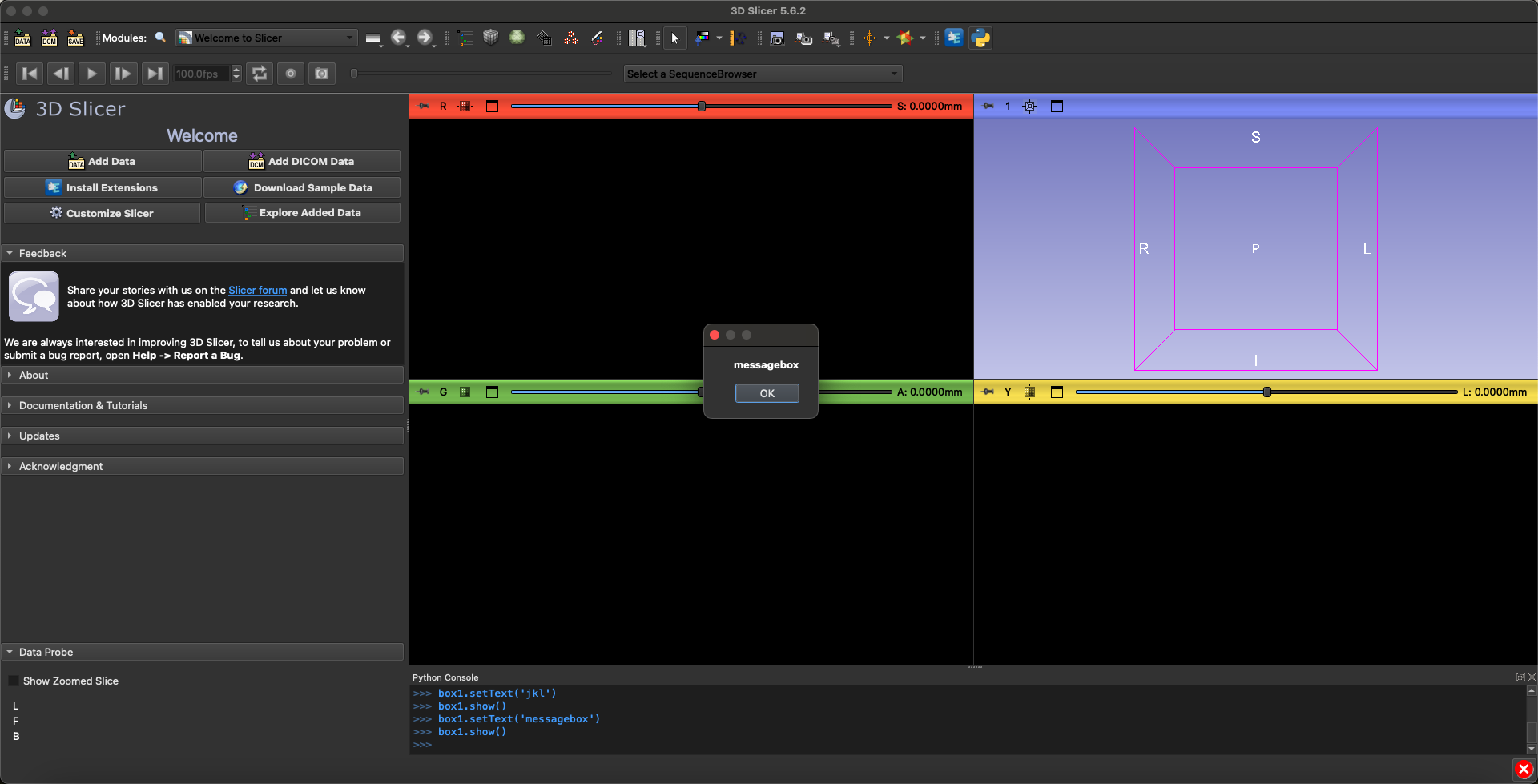Click the Save data toolbar icon
The width and height of the screenshot is (1538, 784).
pos(75,38)
